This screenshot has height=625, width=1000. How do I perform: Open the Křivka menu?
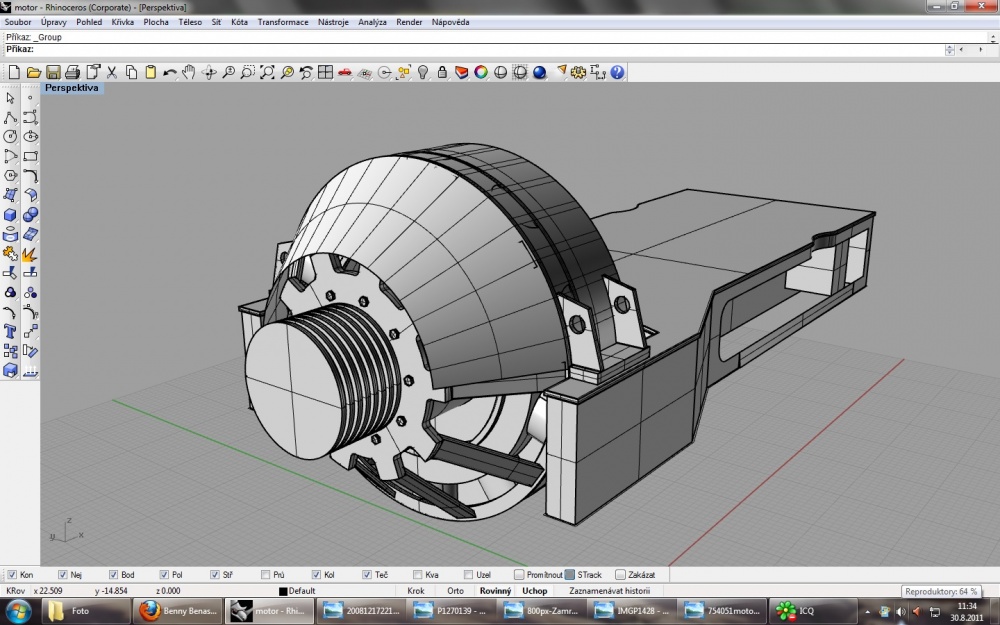point(122,22)
